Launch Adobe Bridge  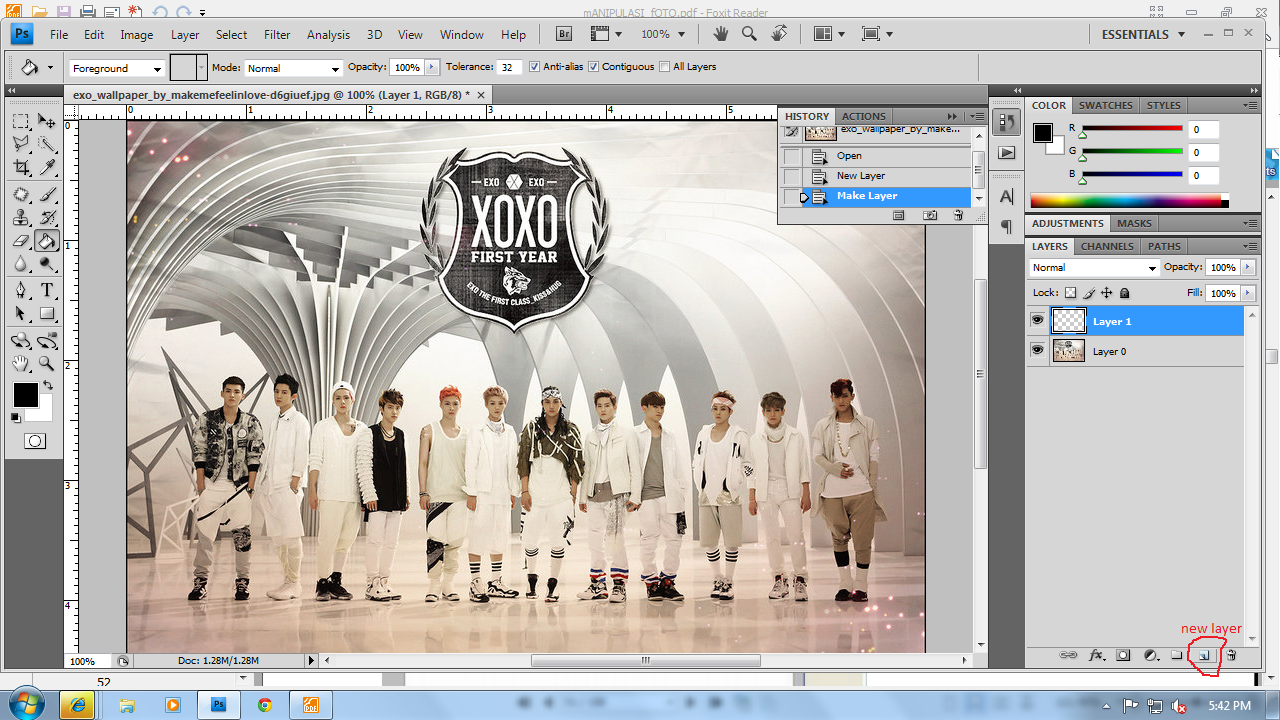(x=564, y=34)
